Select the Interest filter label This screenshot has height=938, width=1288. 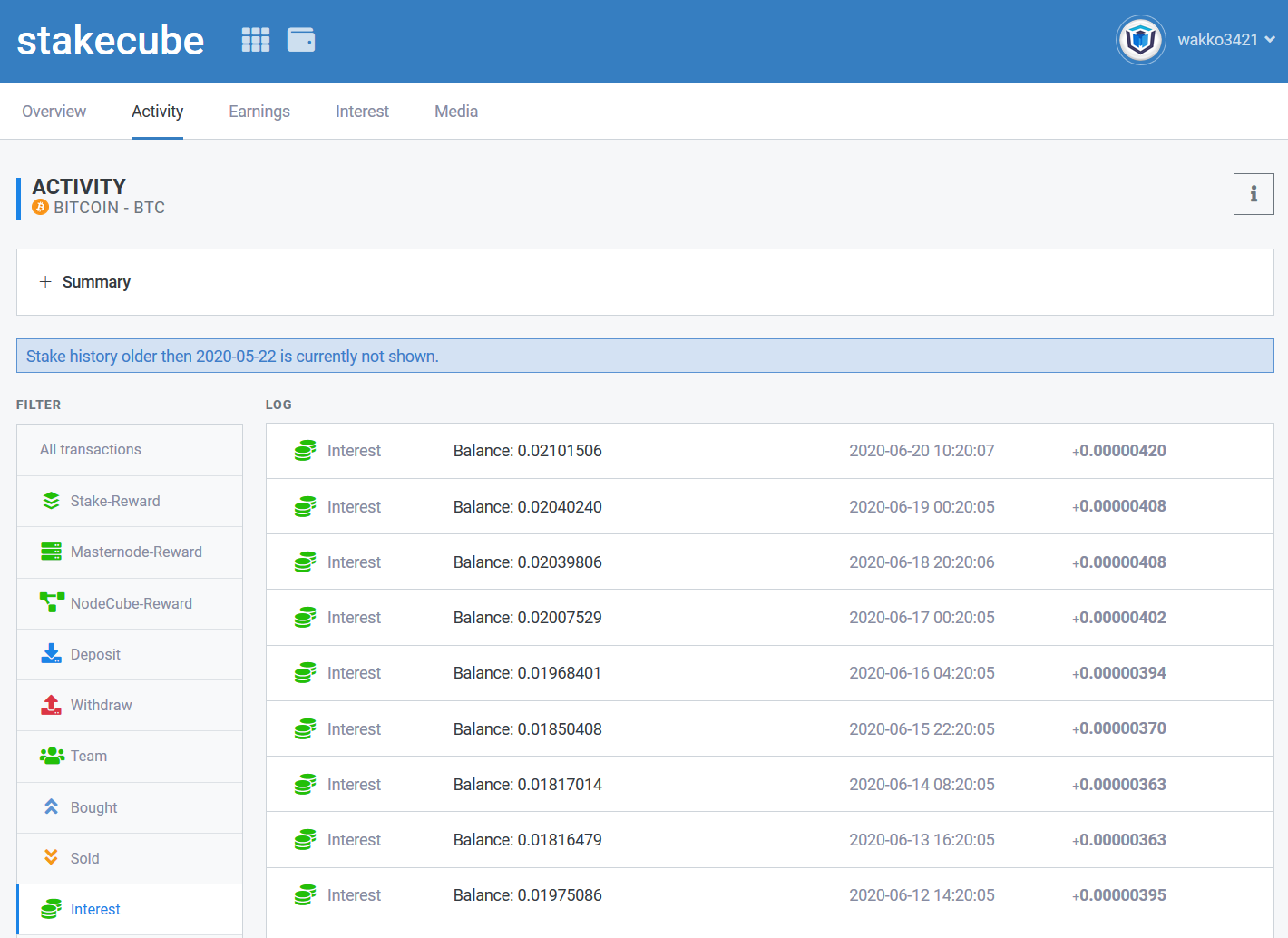95,909
